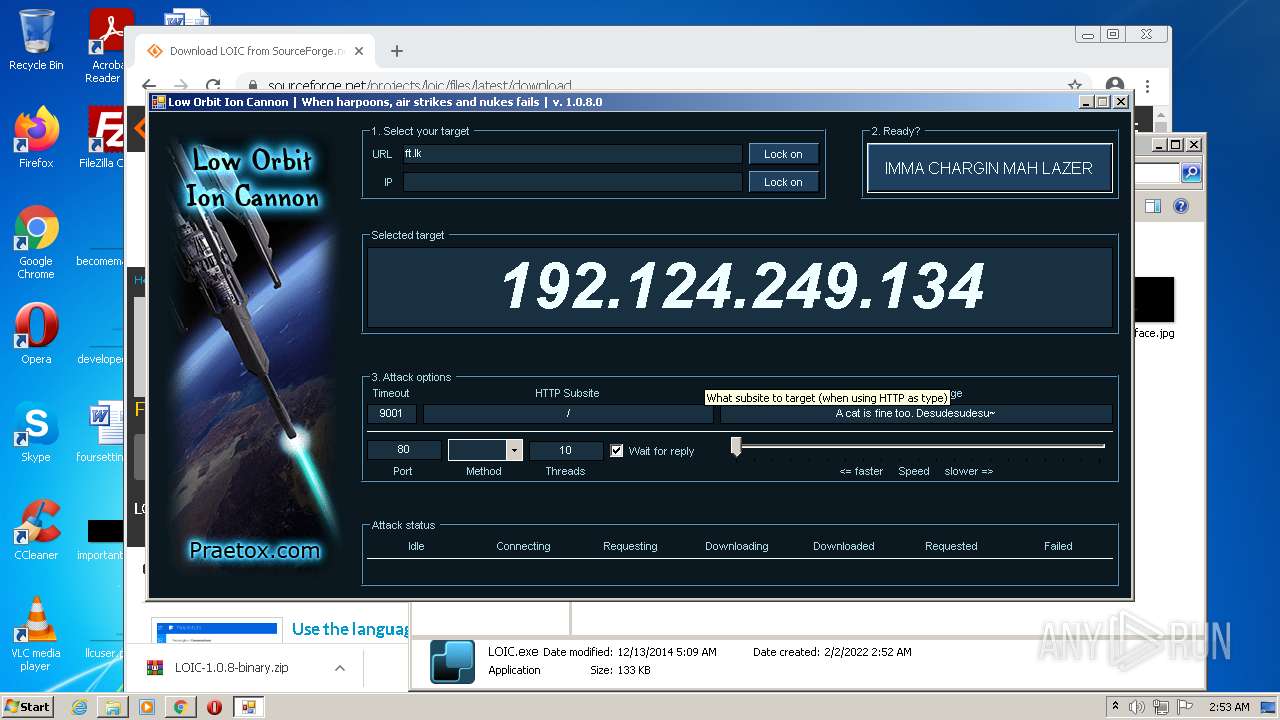
Task: Open Explorer help question-mark icon
Action: click(x=1181, y=206)
